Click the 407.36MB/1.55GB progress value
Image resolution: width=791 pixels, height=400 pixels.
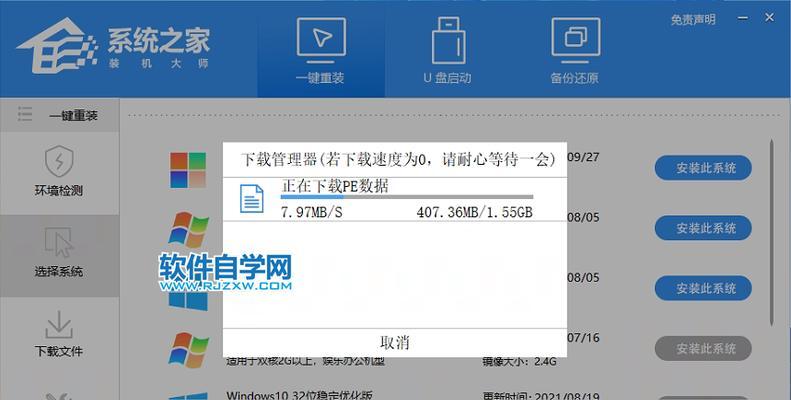click(475, 212)
